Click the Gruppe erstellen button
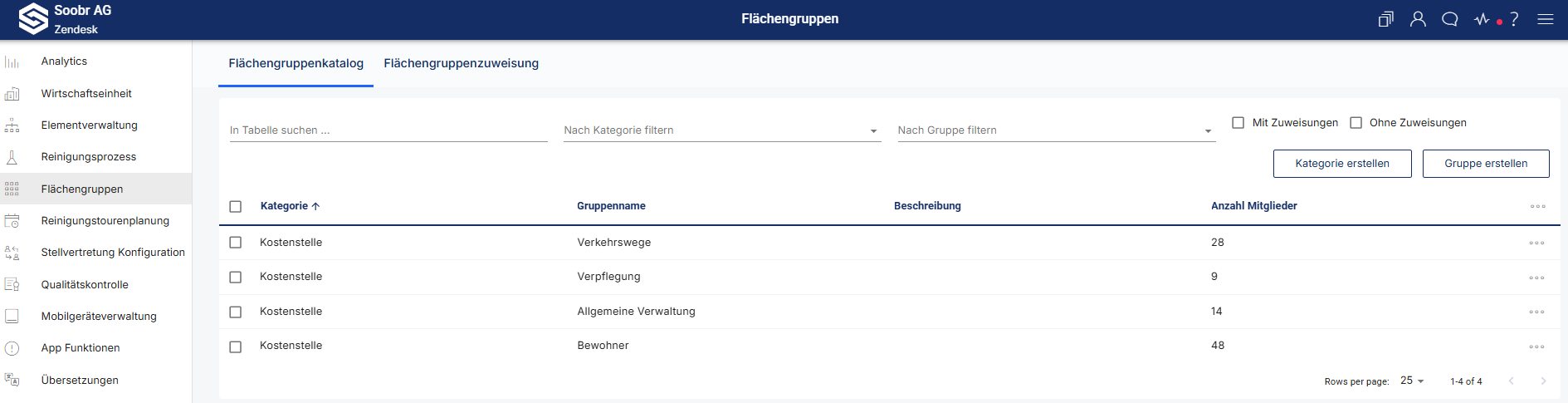 pyautogui.click(x=1486, y=164)
